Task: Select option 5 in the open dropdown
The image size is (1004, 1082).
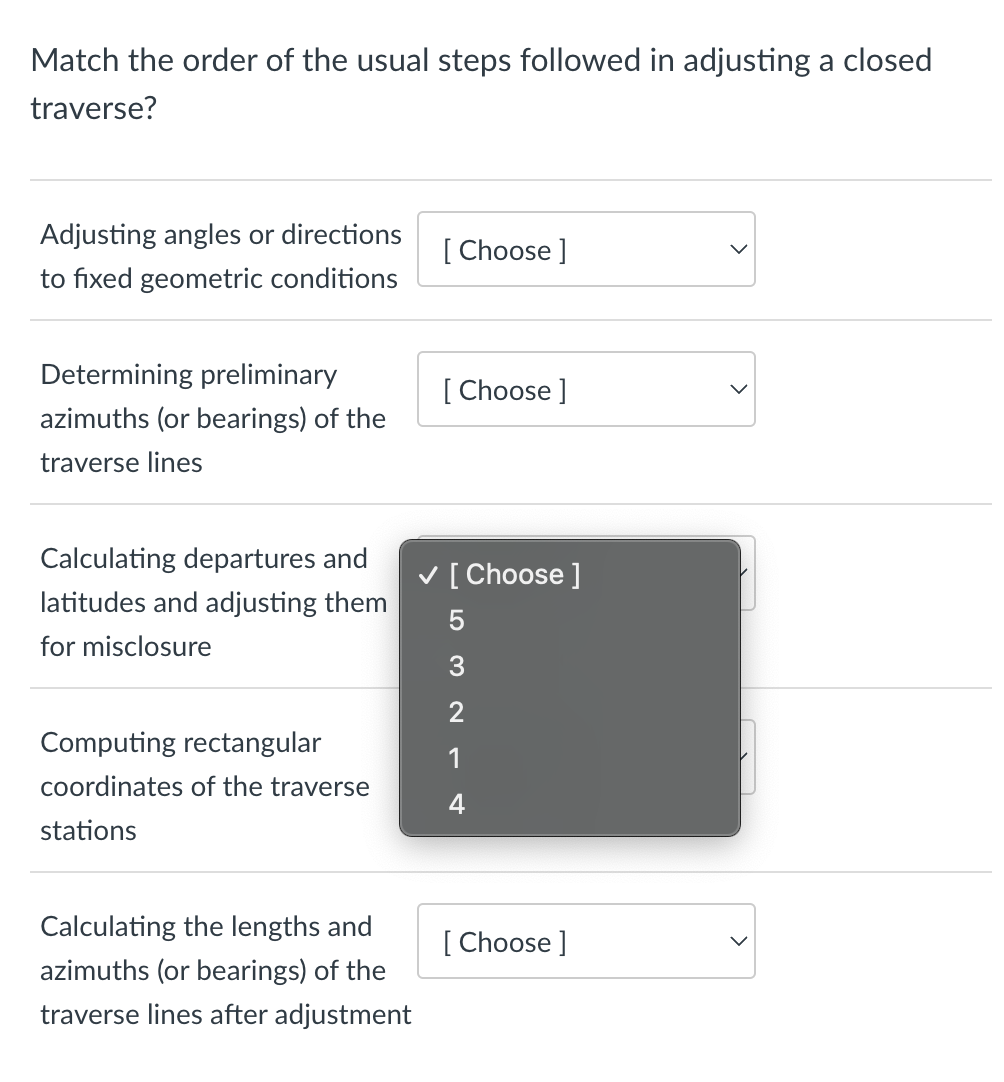Action: pyautogui.click(x=456, y=620)
